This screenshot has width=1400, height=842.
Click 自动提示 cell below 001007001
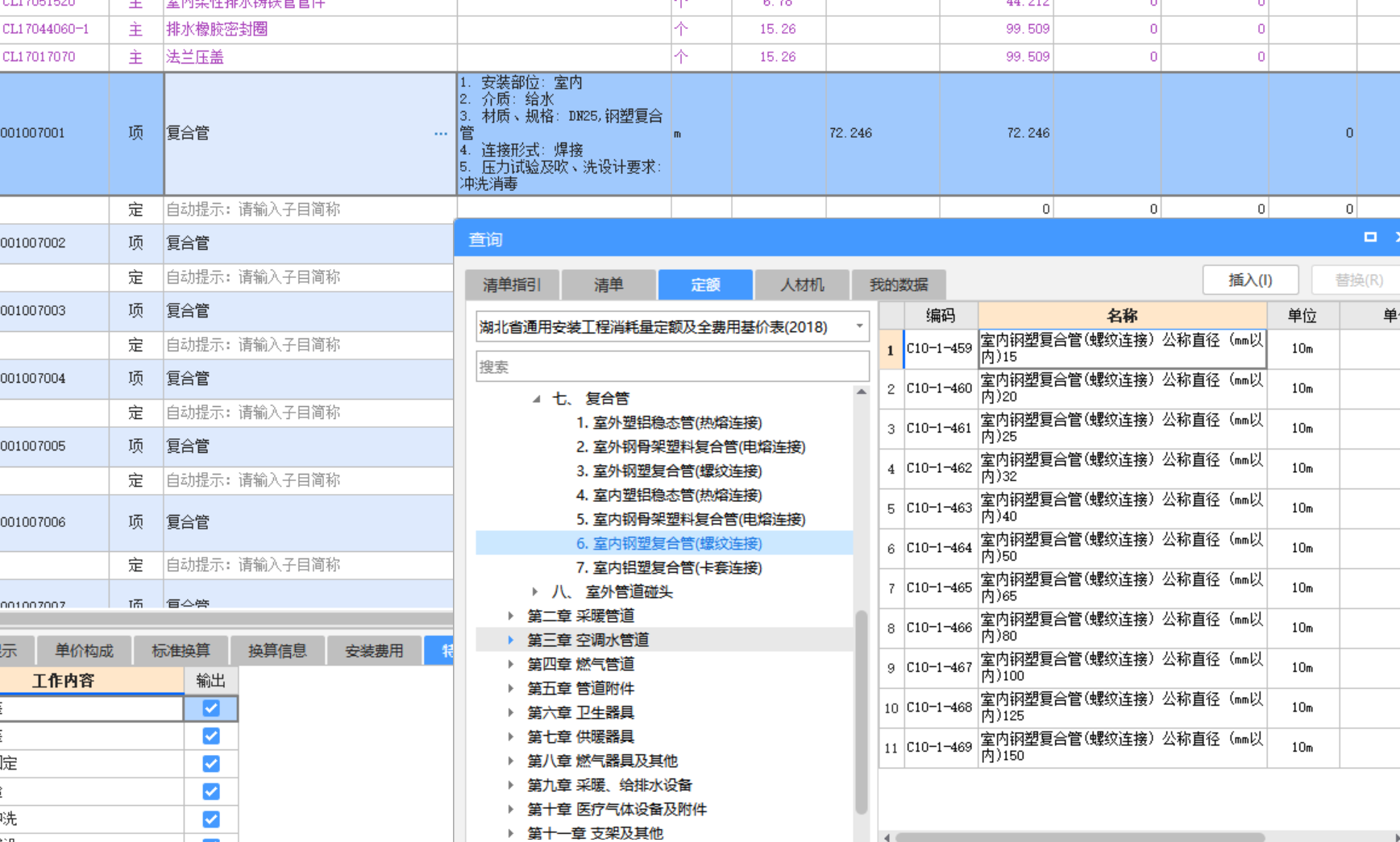pos(310,209)
